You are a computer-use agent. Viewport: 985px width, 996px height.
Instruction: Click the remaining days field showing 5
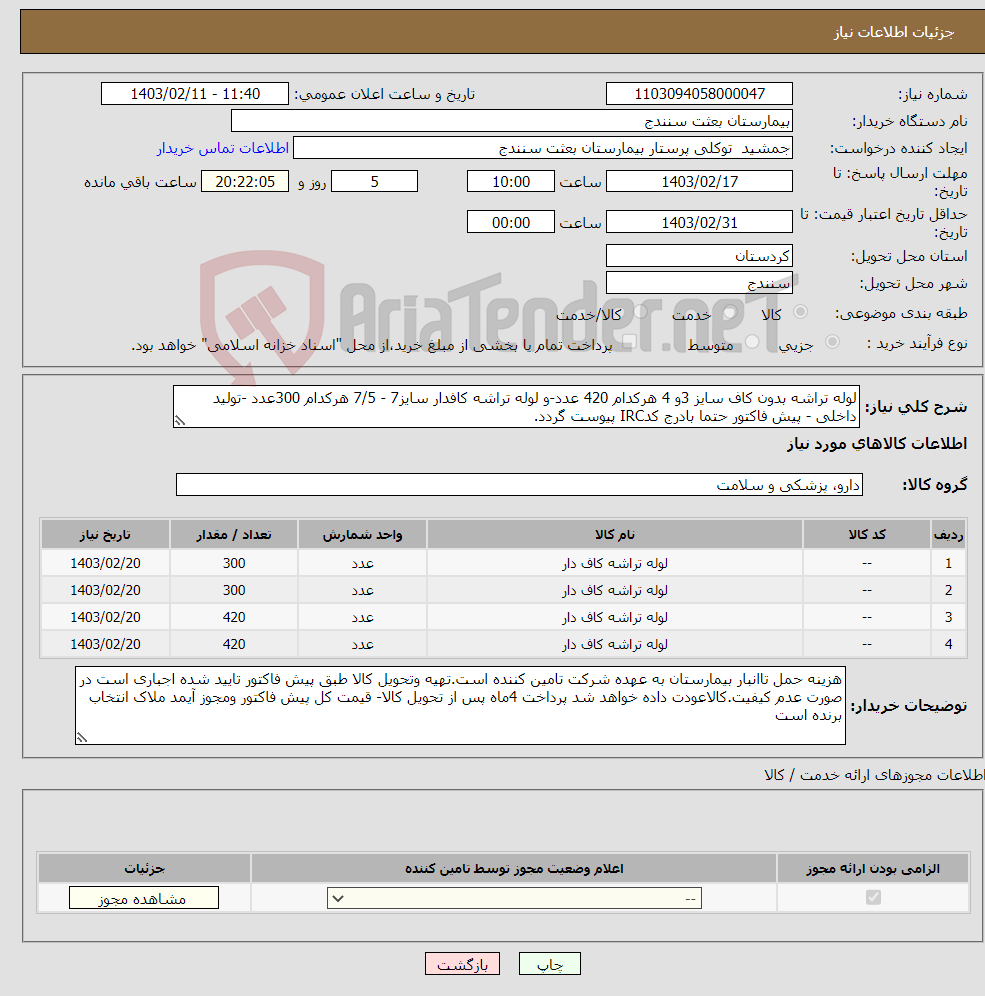tap(375, 181)
